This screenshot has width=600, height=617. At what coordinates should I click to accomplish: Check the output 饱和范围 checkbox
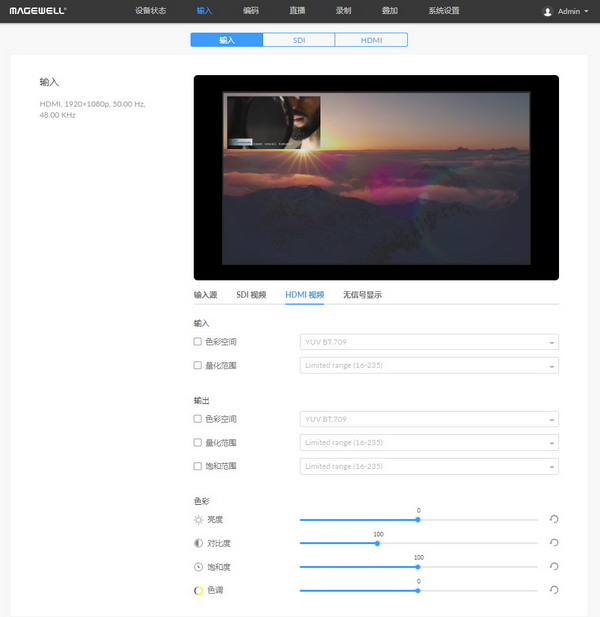(x=198, y=466)
